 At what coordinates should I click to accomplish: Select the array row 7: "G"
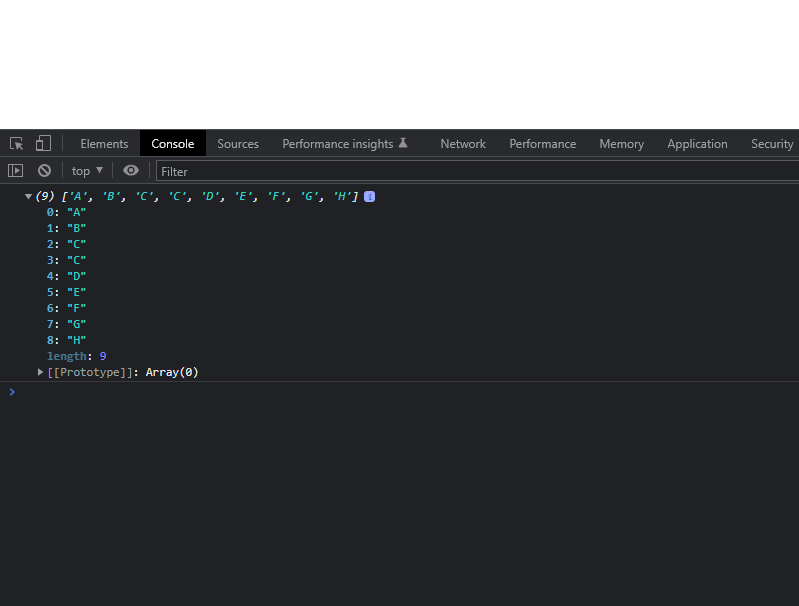pos(66,324)
